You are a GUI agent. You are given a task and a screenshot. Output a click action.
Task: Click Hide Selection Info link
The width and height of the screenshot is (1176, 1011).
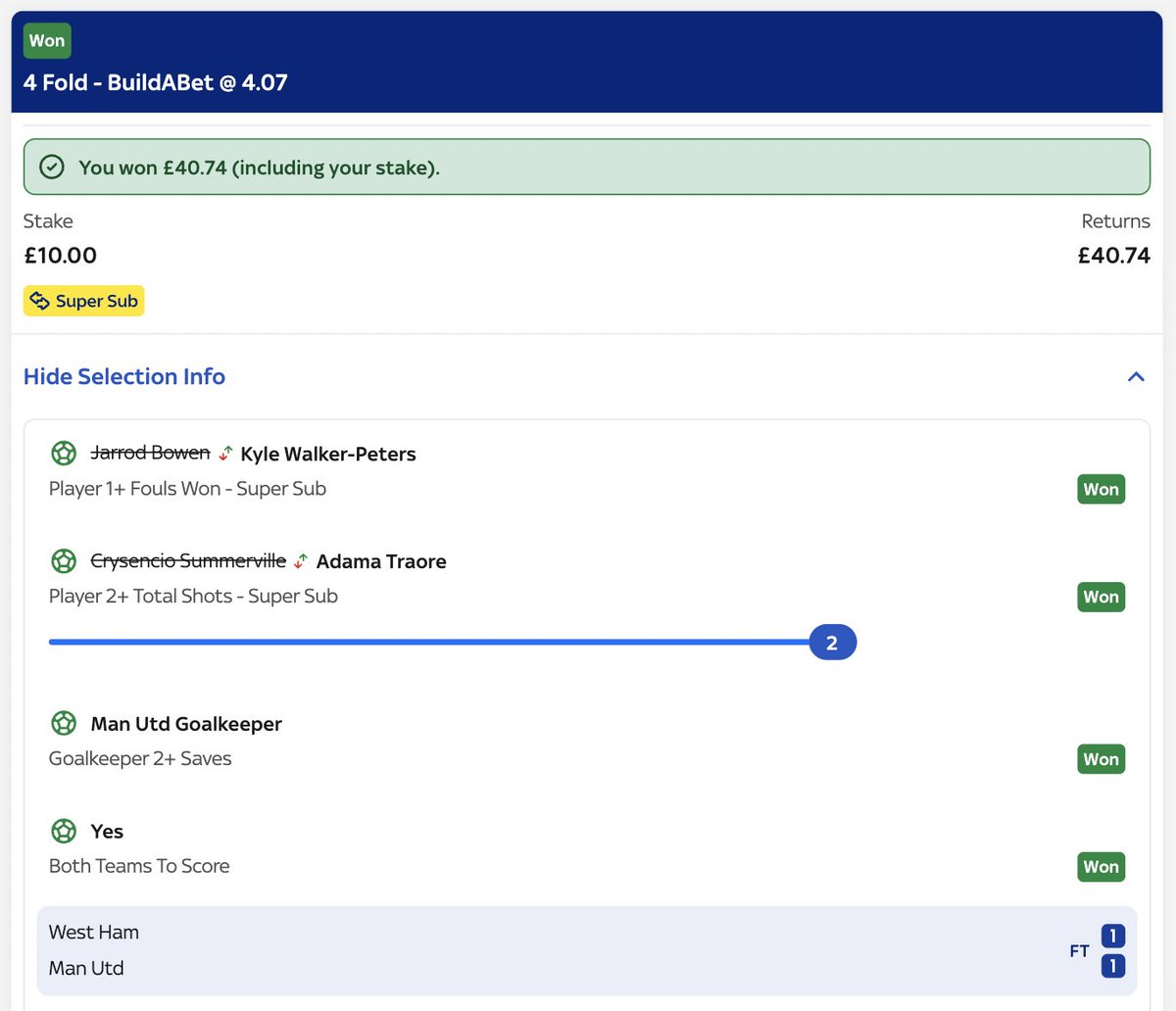click(x=124, y=376)
